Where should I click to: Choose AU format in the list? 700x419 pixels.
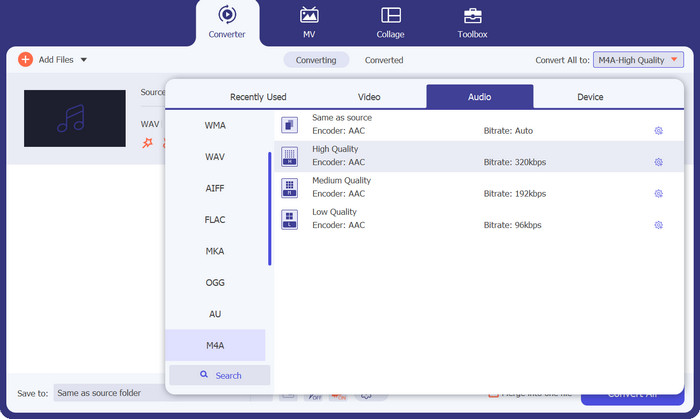point(215,314)
